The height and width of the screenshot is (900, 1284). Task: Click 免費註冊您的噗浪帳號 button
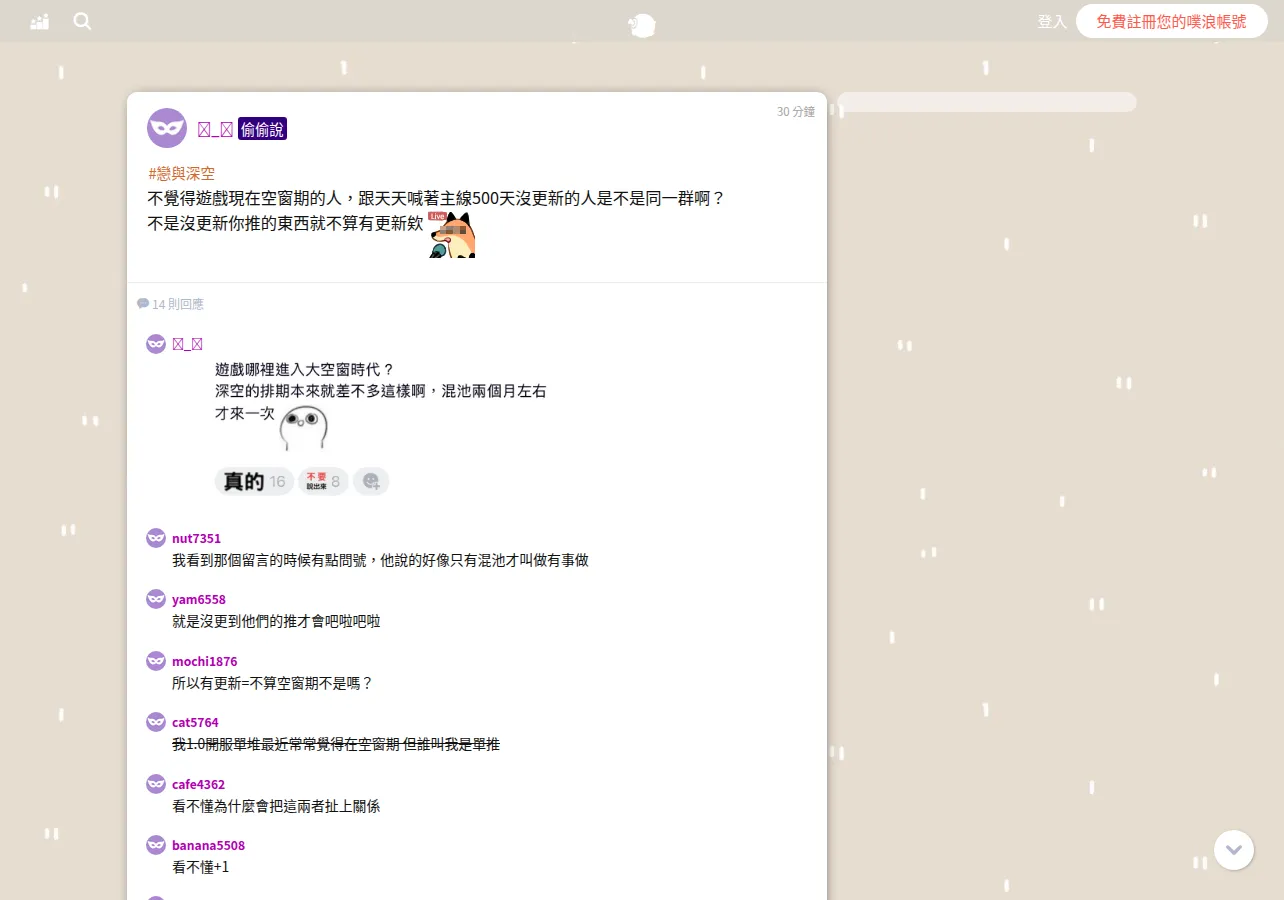1171,21
